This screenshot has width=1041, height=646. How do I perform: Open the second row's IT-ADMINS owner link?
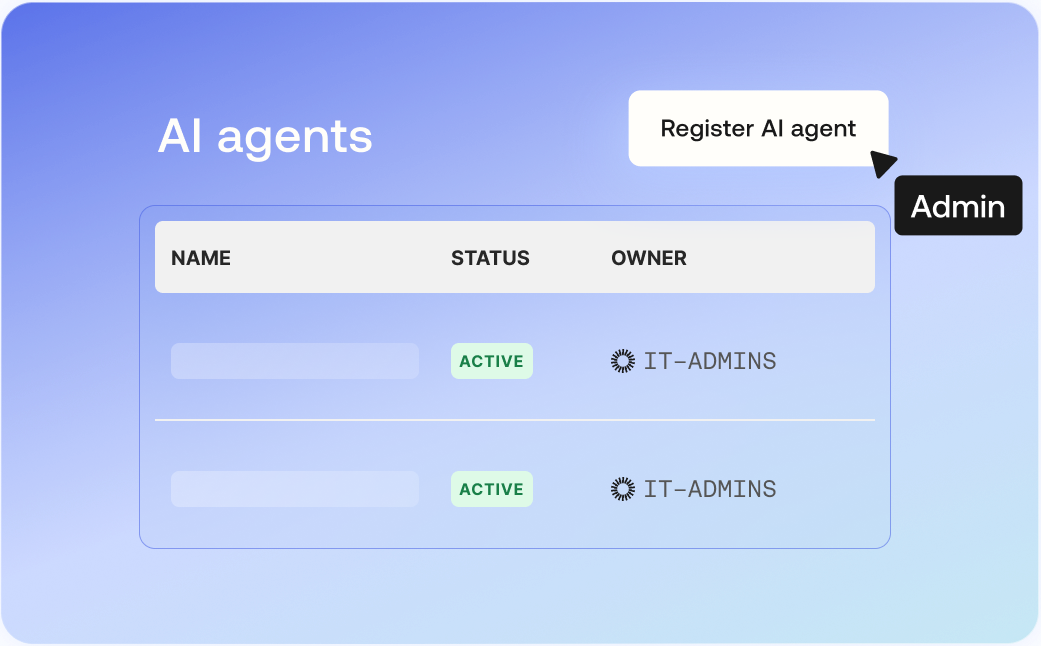709,489
